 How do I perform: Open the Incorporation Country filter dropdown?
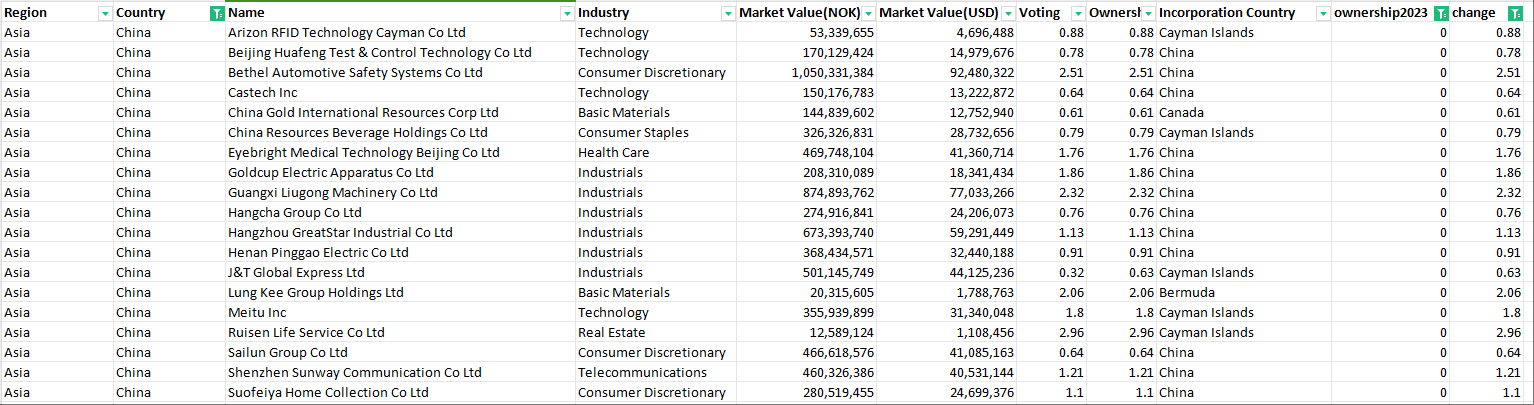(1322, 13)
